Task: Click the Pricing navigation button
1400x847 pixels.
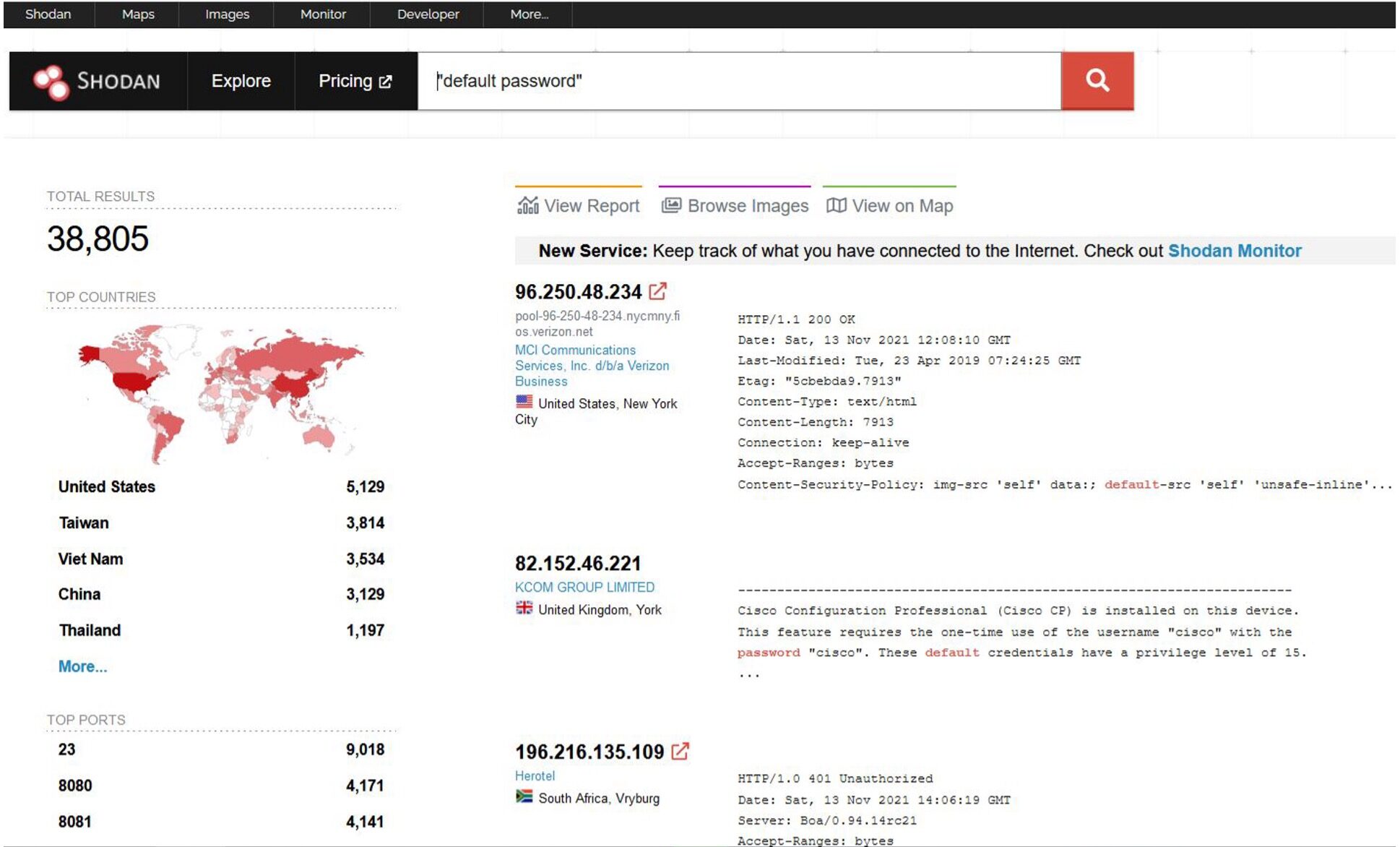Action: coord(355,81)
